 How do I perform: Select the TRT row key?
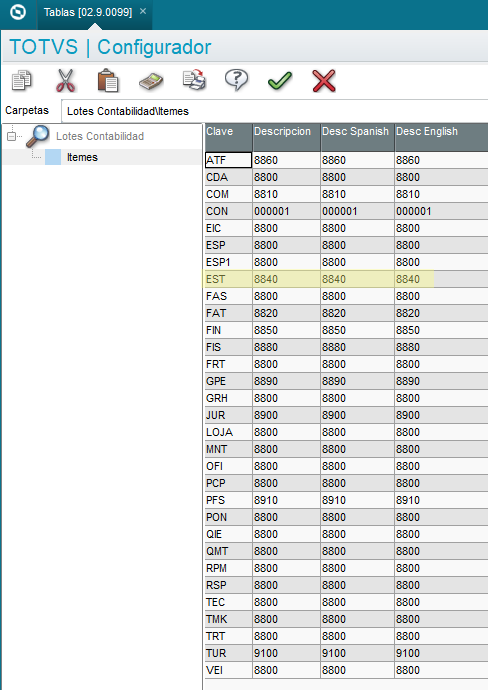pyautogui.click(x=228, y=636)
